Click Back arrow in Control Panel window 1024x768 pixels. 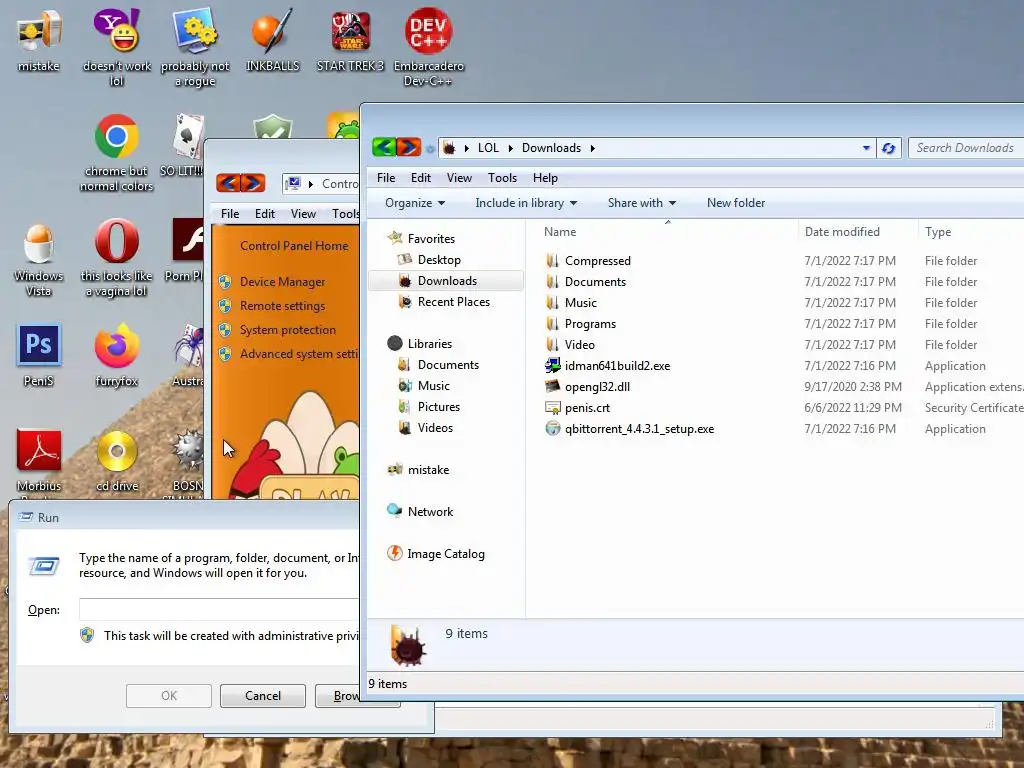pyautogui.click(x=229, y=183)
